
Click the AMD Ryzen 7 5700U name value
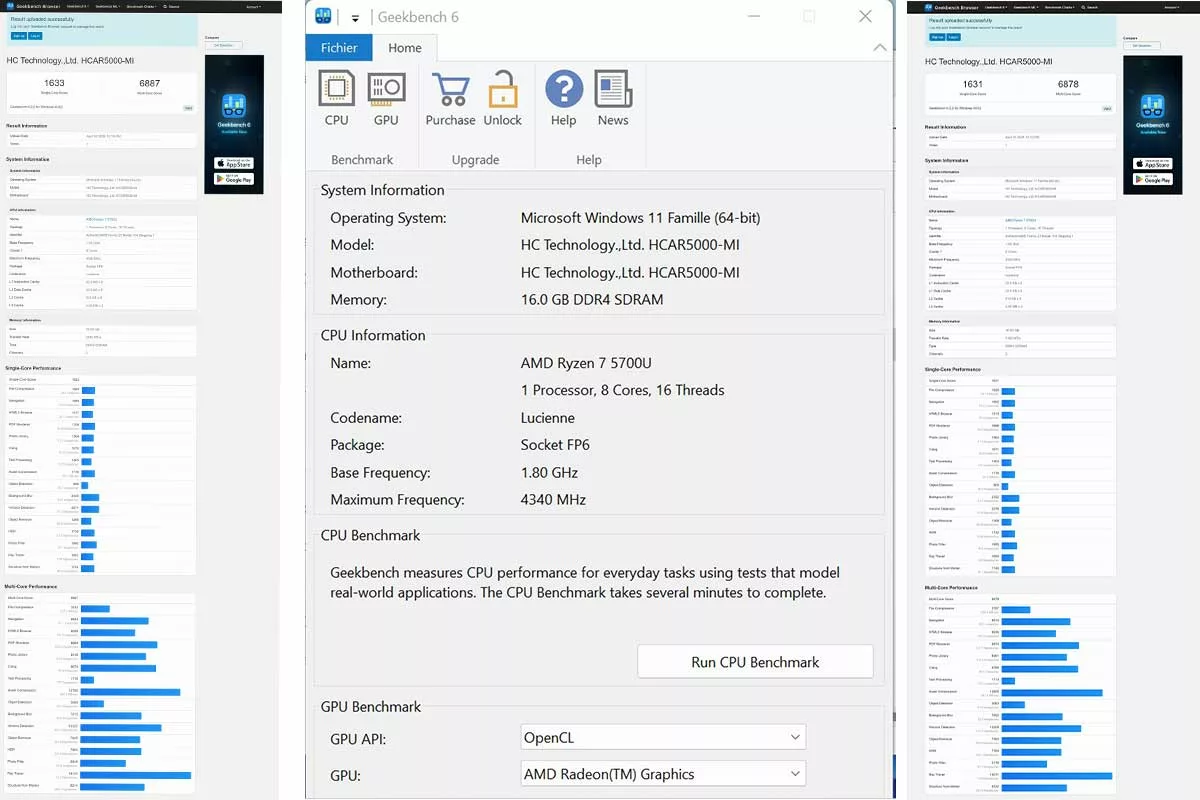[x=586, y=363]
